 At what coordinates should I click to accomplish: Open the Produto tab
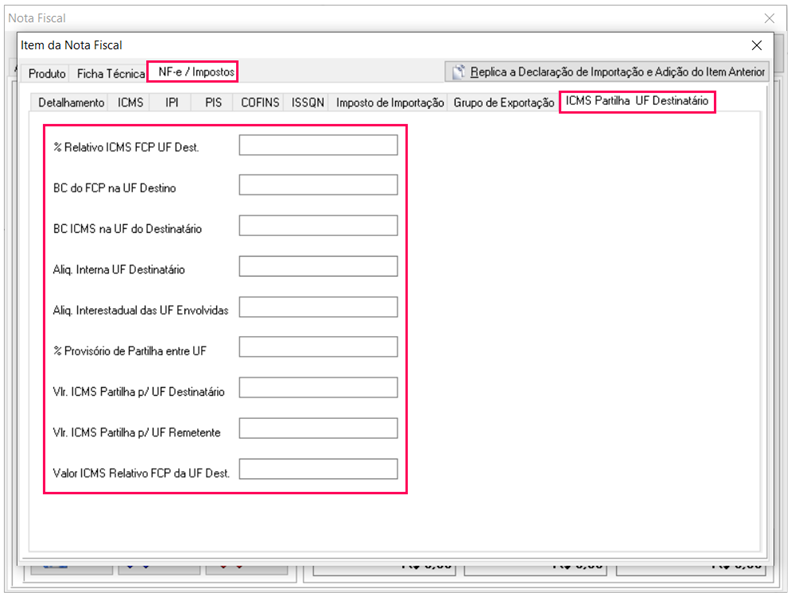tap(47, 74)
